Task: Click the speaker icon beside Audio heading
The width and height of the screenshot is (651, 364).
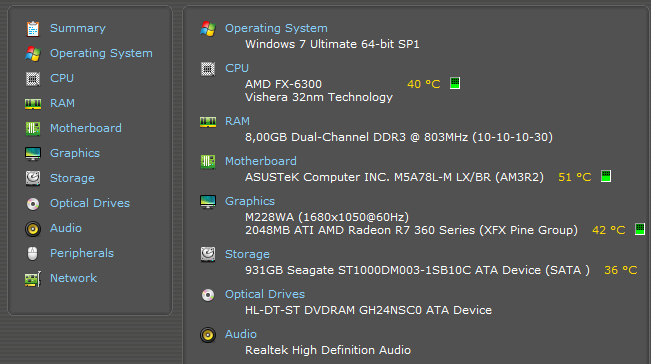Action: click(208, 335)
